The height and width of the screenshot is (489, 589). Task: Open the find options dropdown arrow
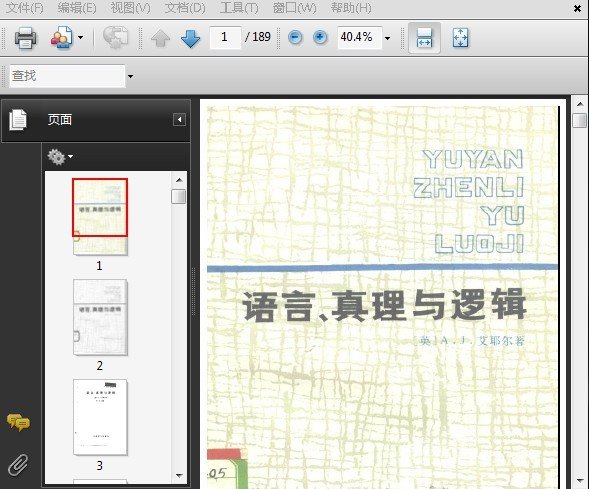(x=130, y=76)
